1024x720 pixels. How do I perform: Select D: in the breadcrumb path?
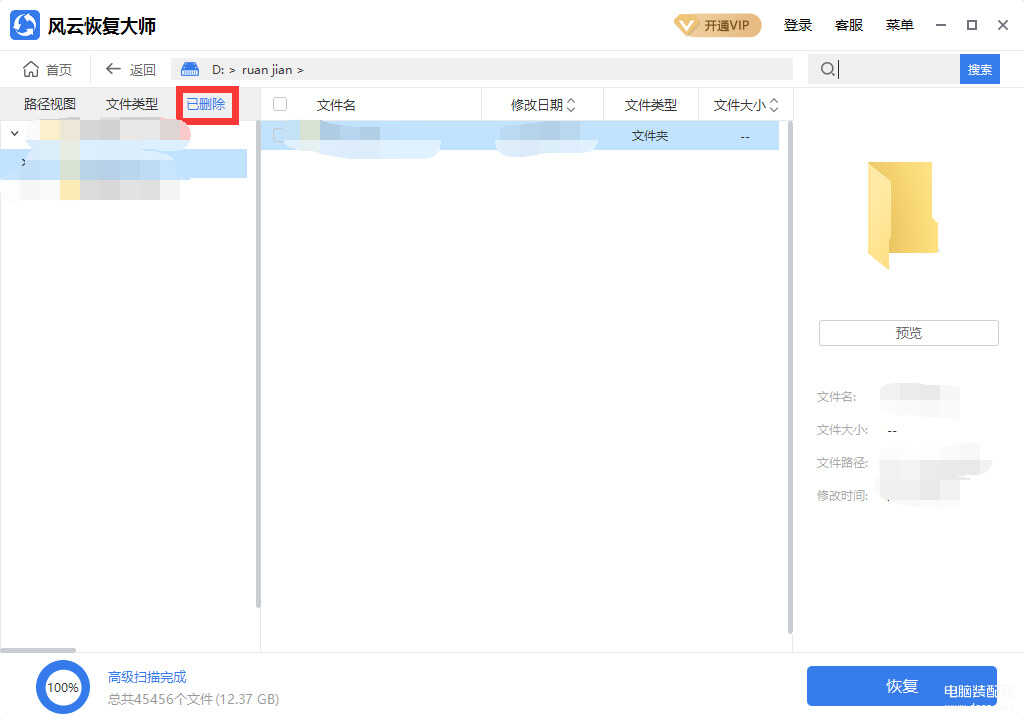coord(218,70)
